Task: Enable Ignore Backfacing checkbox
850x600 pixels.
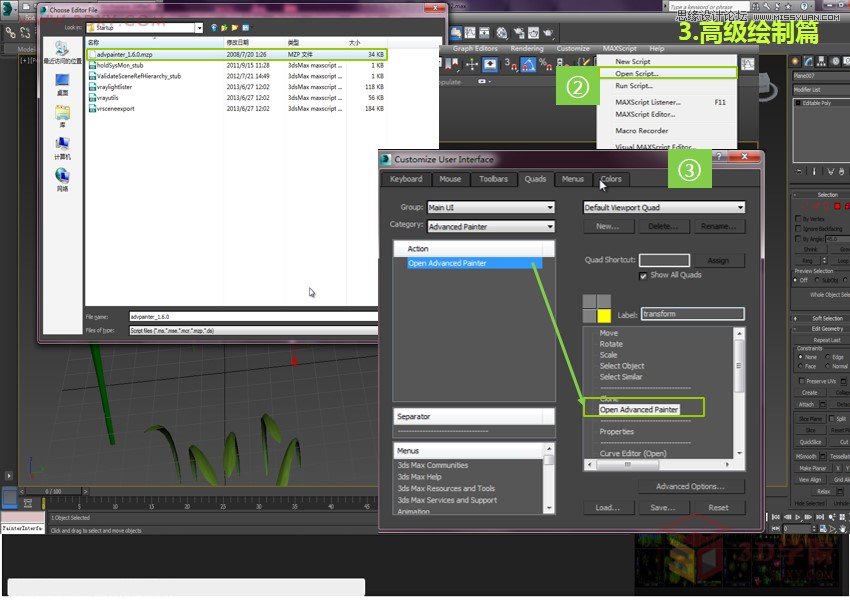Action: [x=798, y=228]
